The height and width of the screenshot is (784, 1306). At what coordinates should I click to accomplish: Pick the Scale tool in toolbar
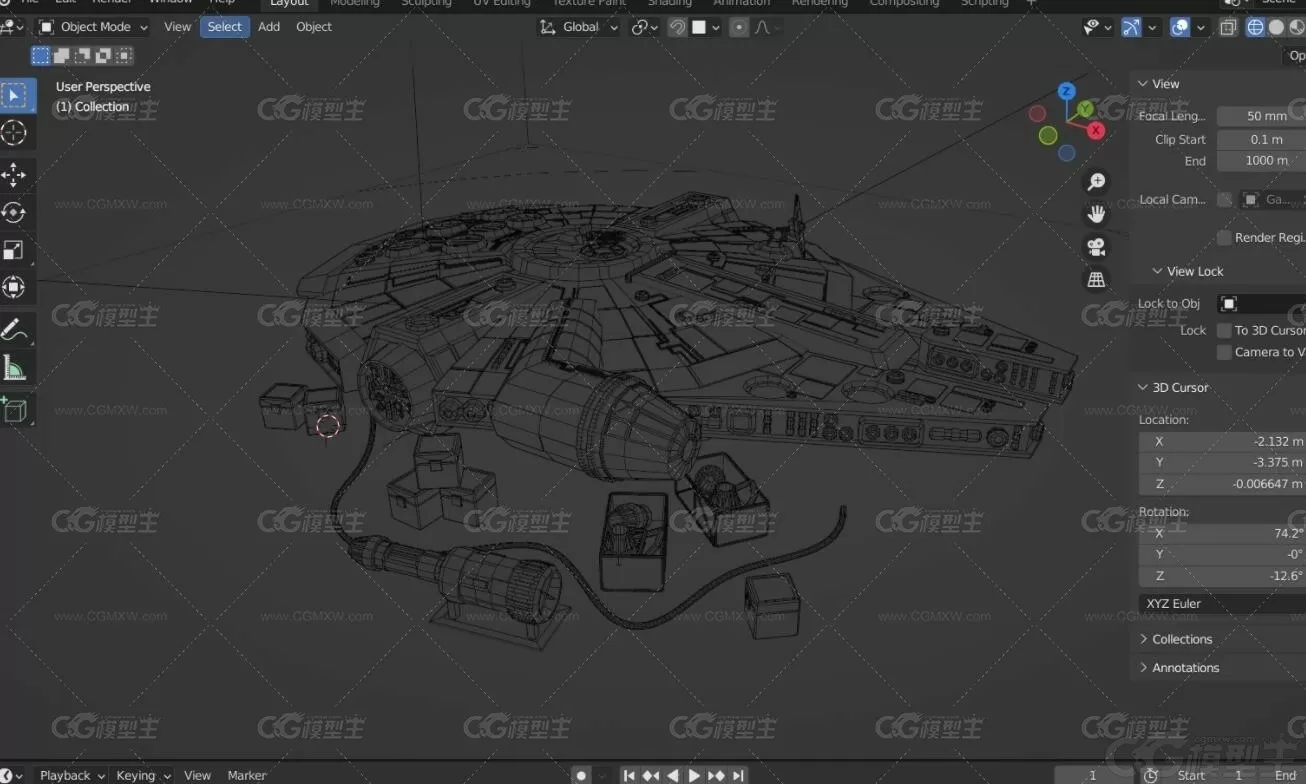click(x=15, y=251)
